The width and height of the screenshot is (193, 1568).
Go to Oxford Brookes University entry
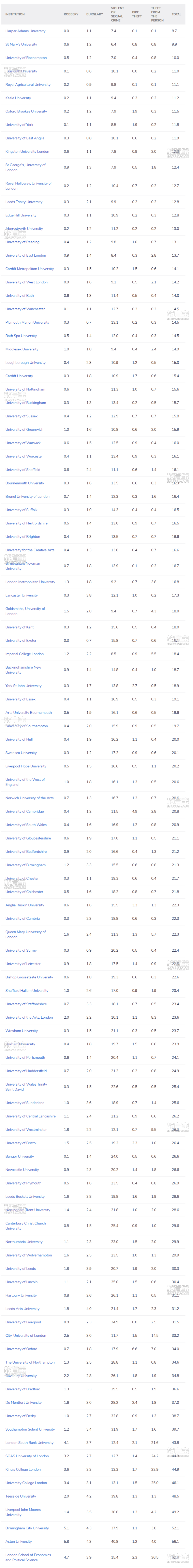click(26, 111)
